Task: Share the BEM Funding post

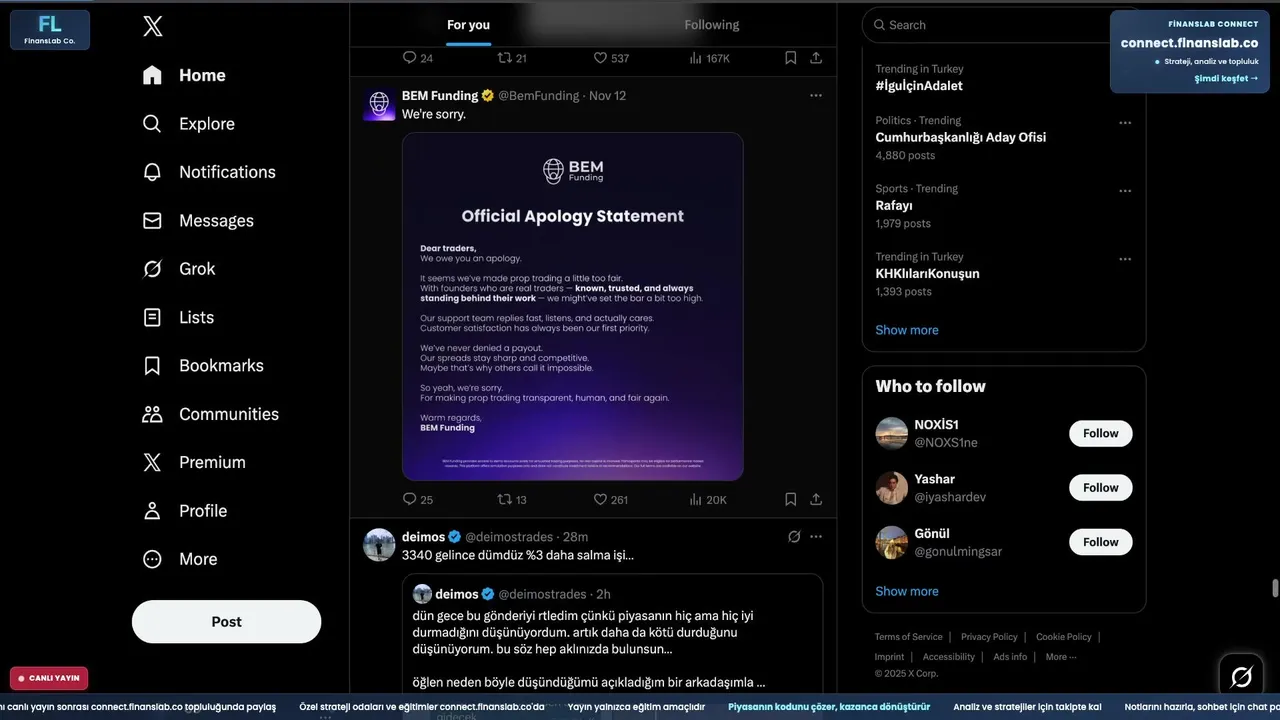Action: tap(816, 499)
